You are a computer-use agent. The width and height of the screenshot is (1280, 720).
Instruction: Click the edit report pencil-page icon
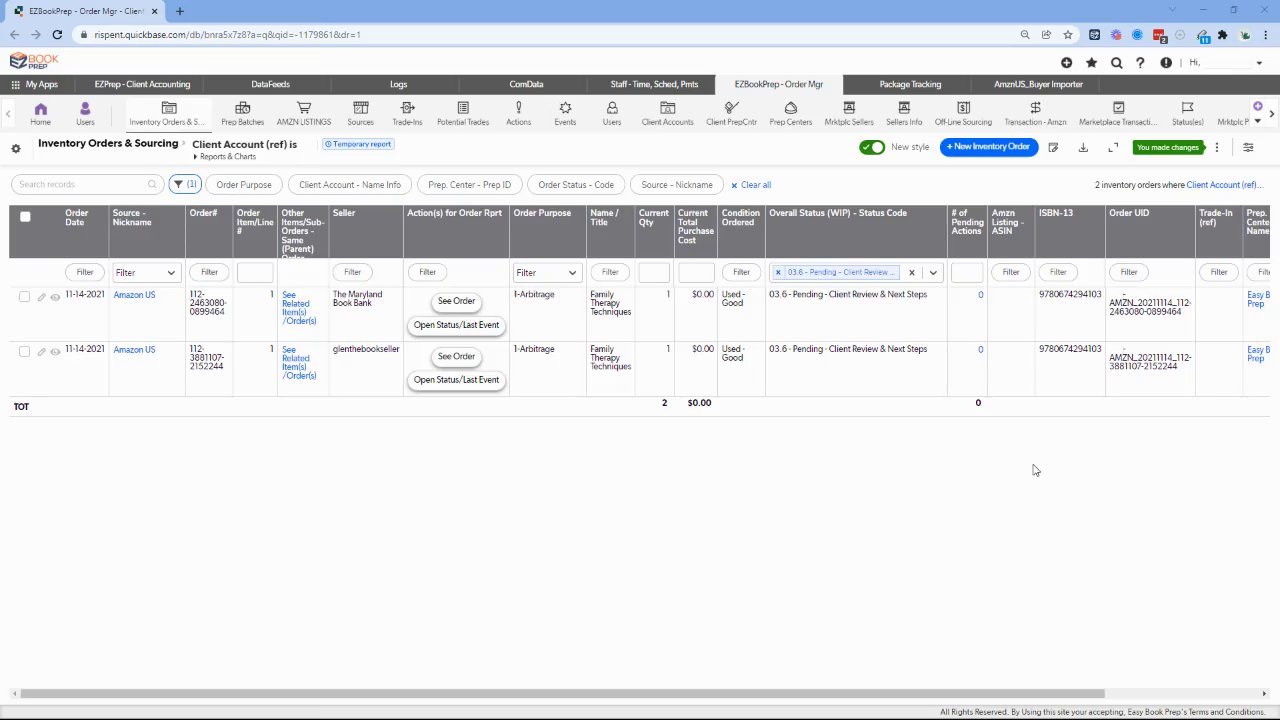click(x=1053, y=148)
